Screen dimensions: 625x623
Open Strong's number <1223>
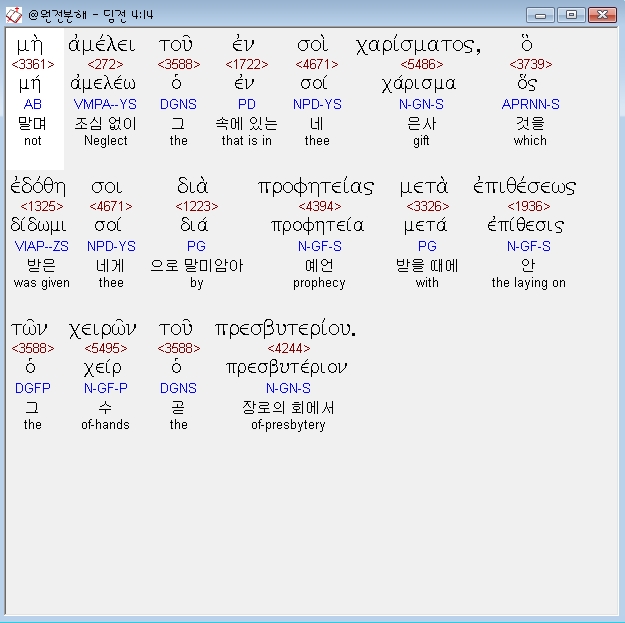point(197,206)
